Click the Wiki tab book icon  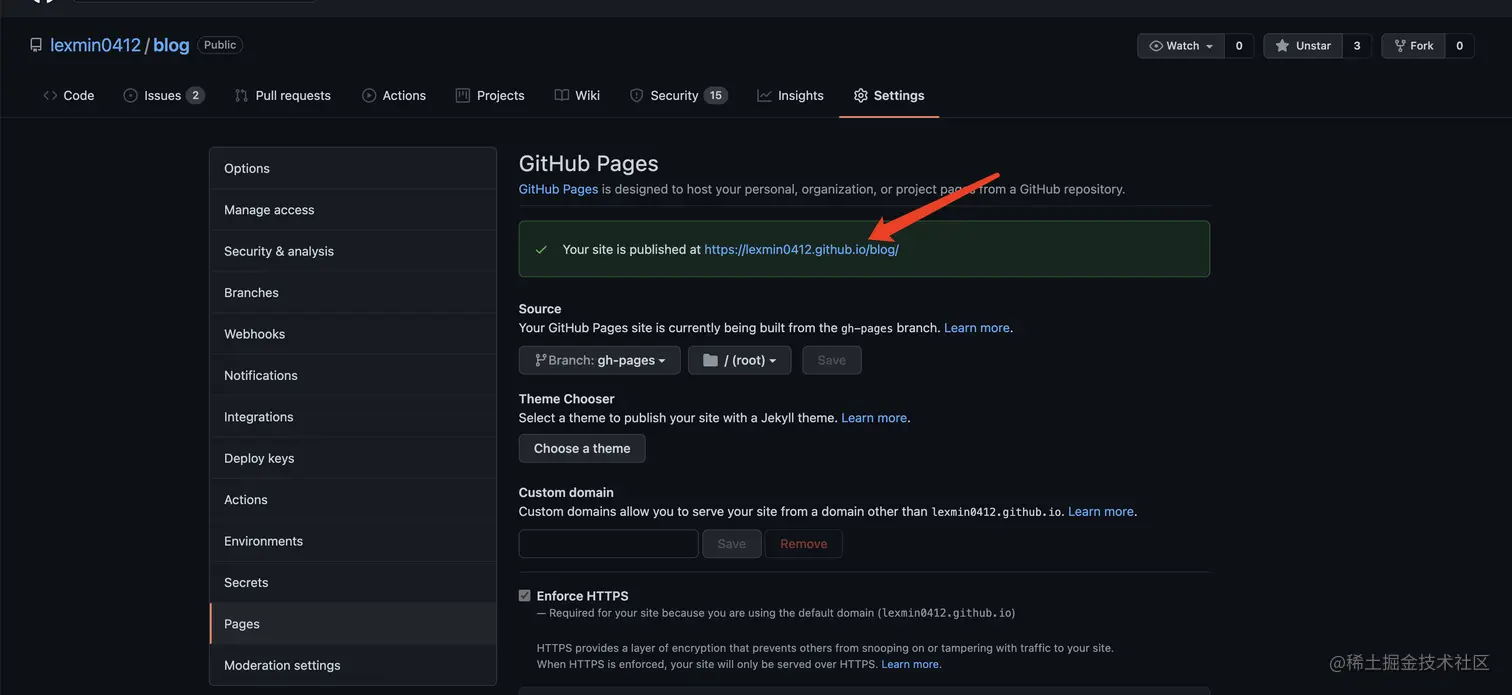562,95
